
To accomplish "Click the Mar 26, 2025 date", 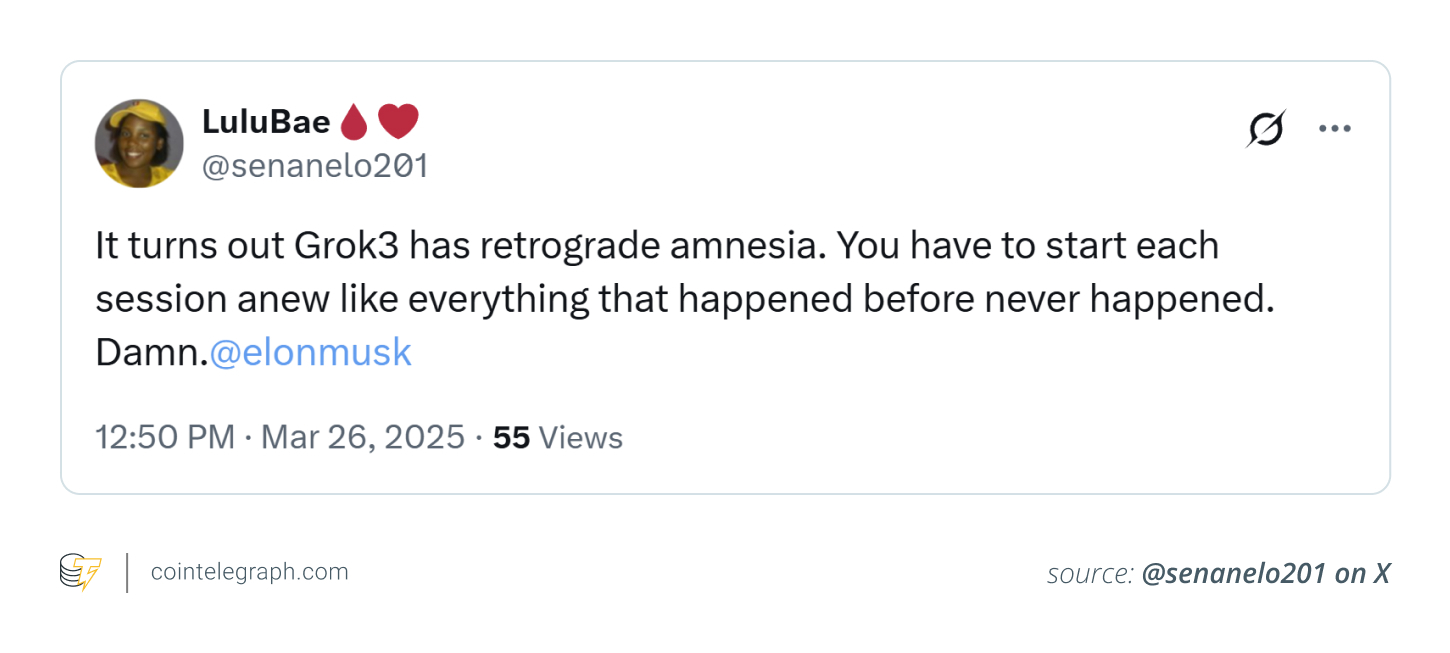I will click(x=363, y=438).
